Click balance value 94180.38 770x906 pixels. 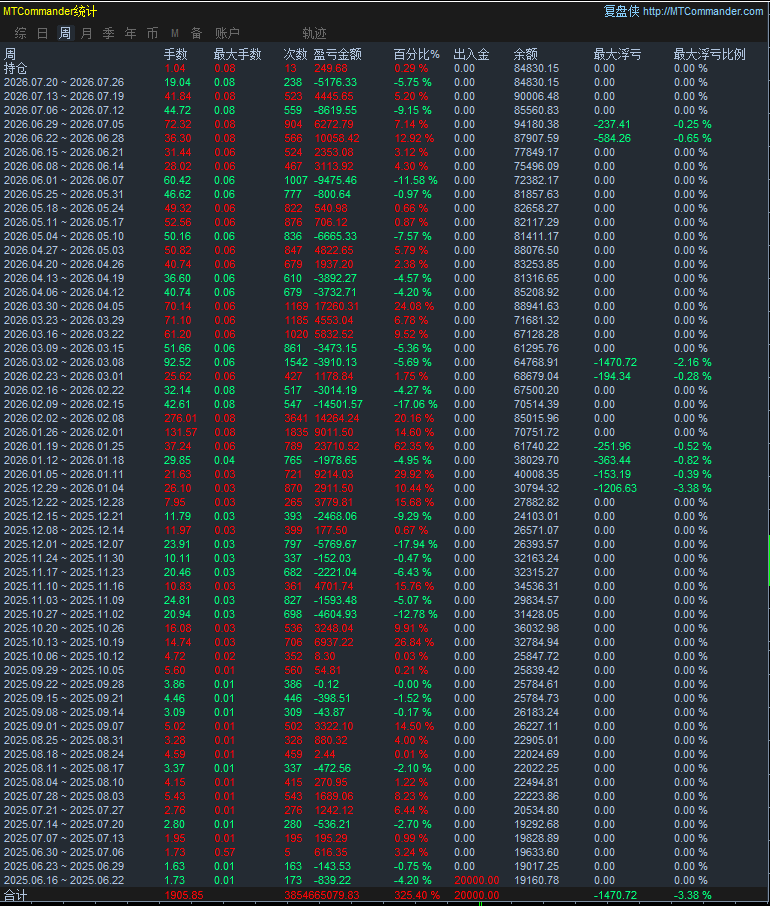pyautogui.click(x=536, y=124)
